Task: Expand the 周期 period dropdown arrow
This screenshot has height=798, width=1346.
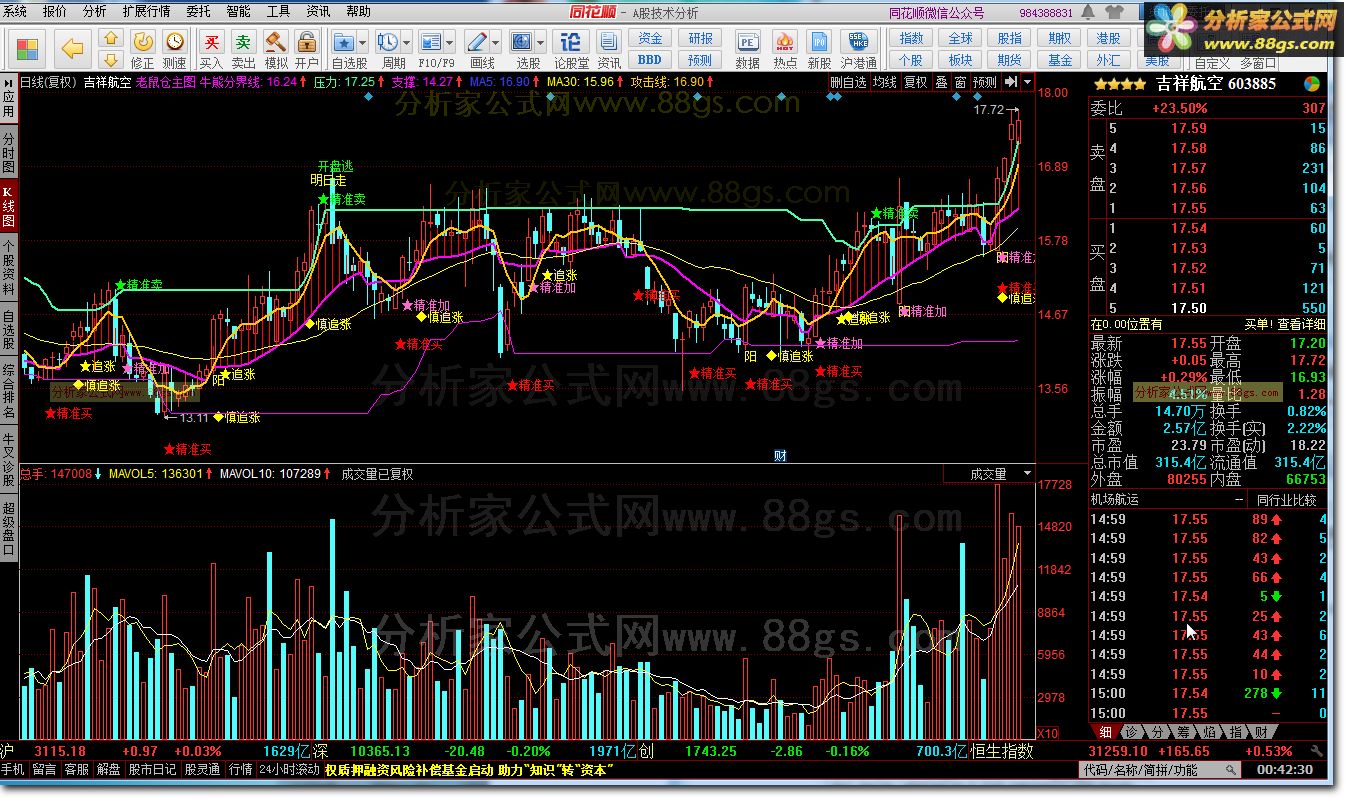Action: (x=407, y=42)
